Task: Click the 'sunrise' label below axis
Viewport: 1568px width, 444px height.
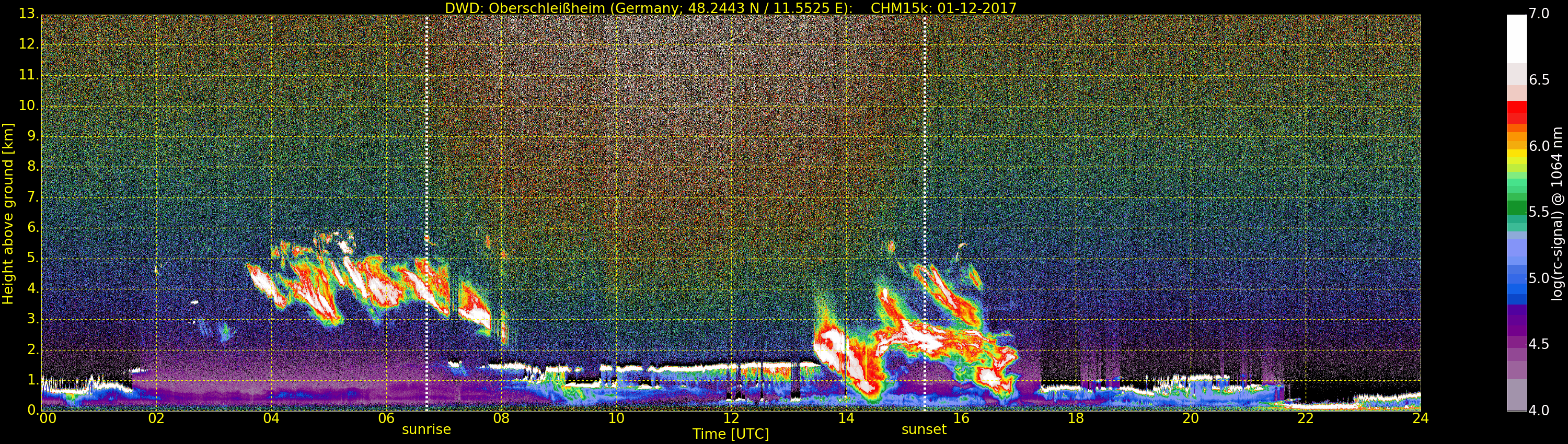Action: [426, 429]
